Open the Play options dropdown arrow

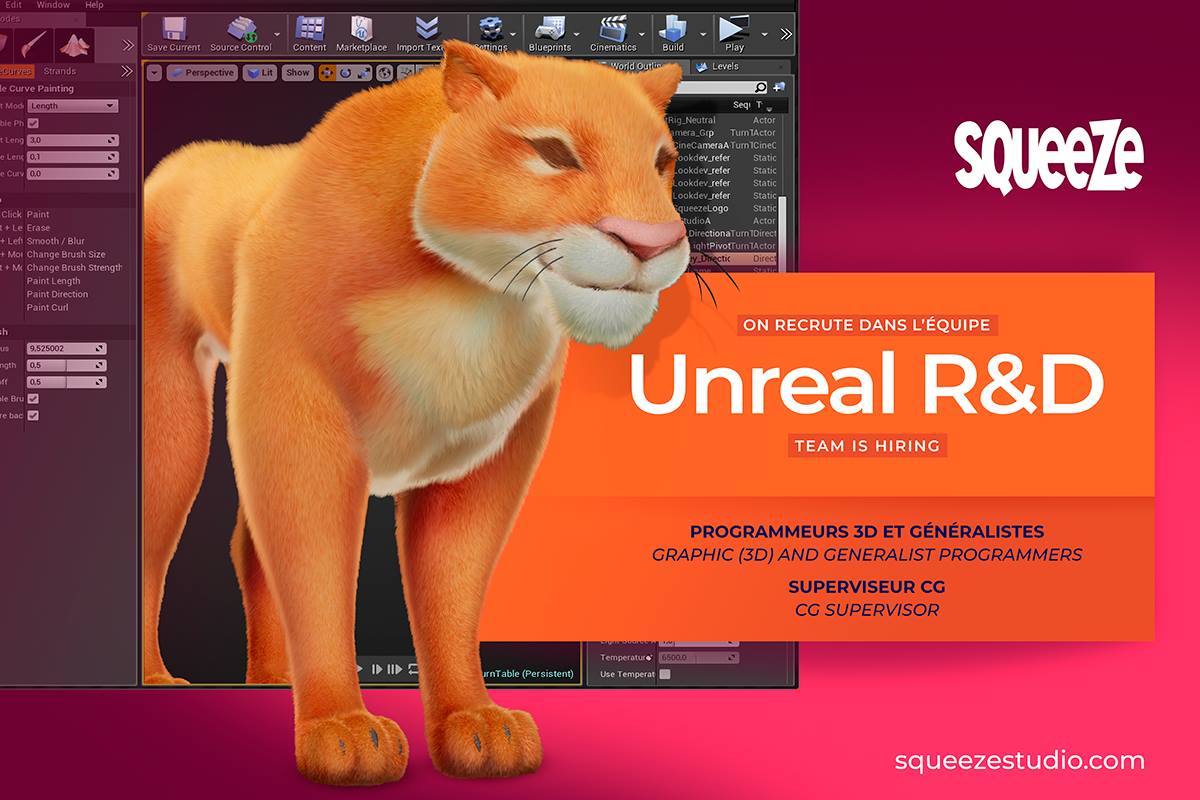(x=765, y=33)
